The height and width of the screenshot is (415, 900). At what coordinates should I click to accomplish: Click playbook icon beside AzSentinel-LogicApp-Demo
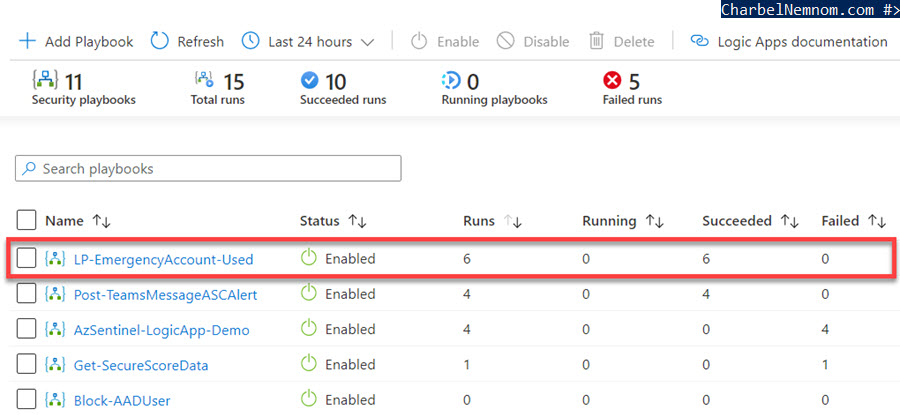[55, 330]
